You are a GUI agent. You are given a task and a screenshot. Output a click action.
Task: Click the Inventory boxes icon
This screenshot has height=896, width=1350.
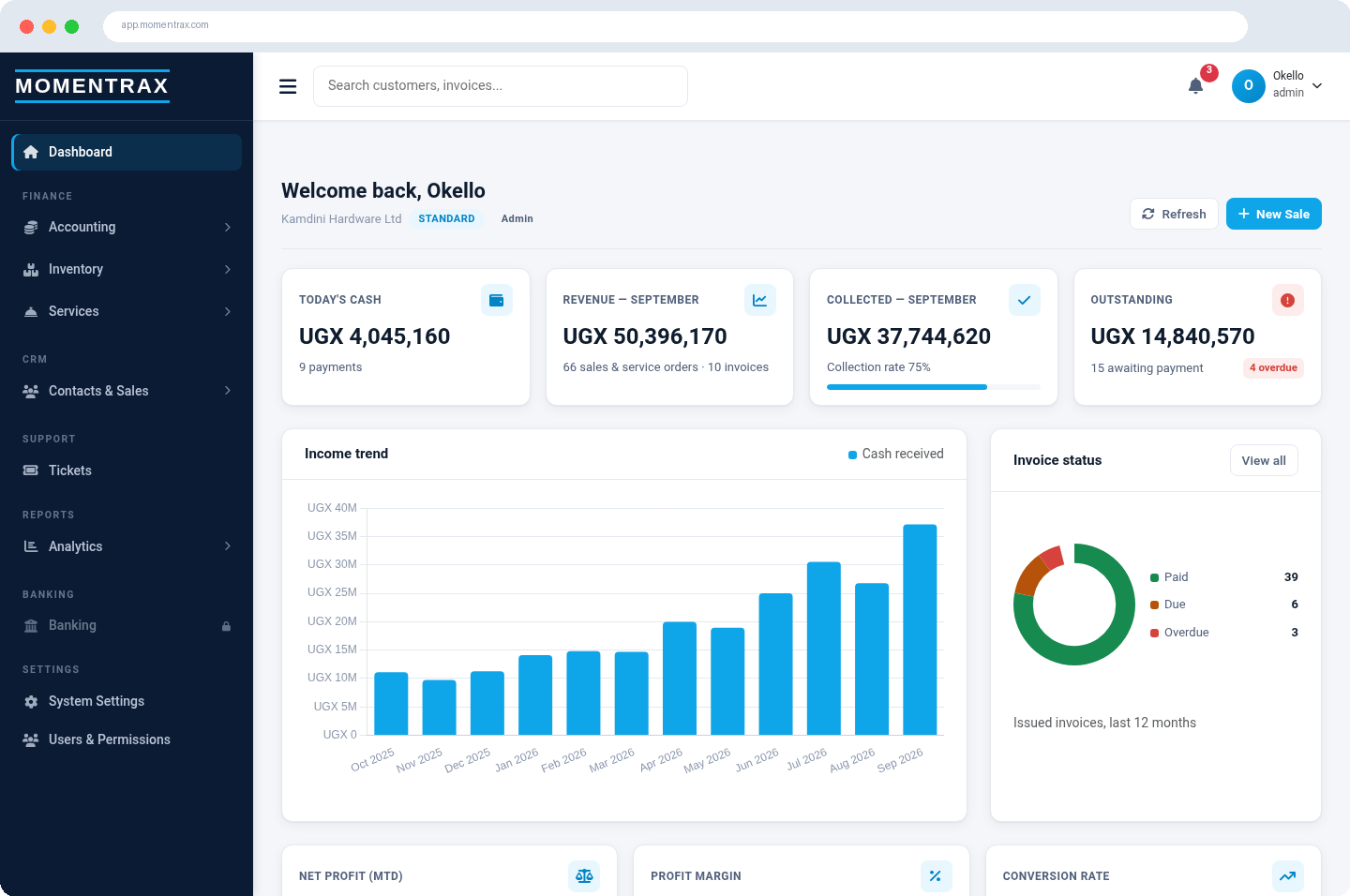[31, 269]
